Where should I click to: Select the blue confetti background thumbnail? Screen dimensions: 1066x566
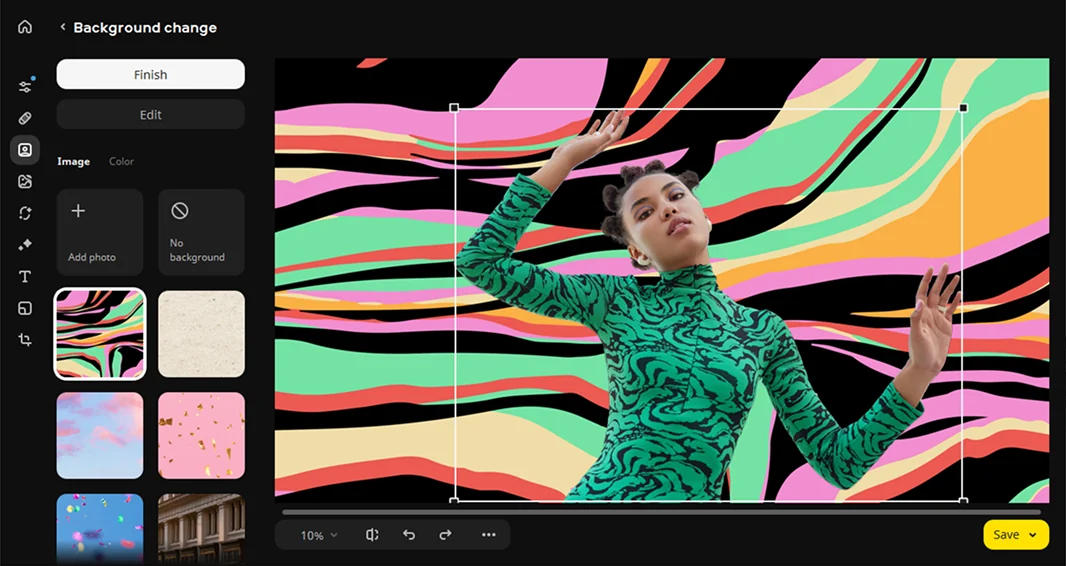tap(100, 527)
